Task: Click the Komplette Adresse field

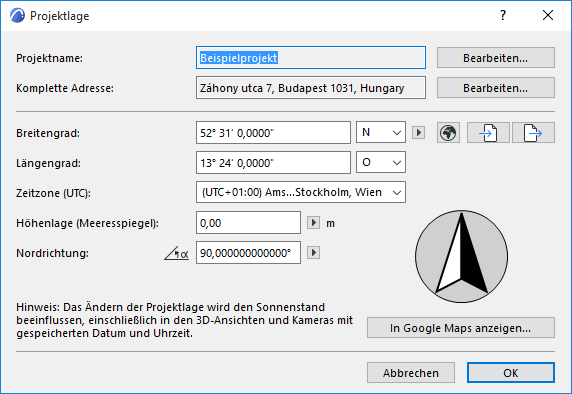Action: click(311, 88)
